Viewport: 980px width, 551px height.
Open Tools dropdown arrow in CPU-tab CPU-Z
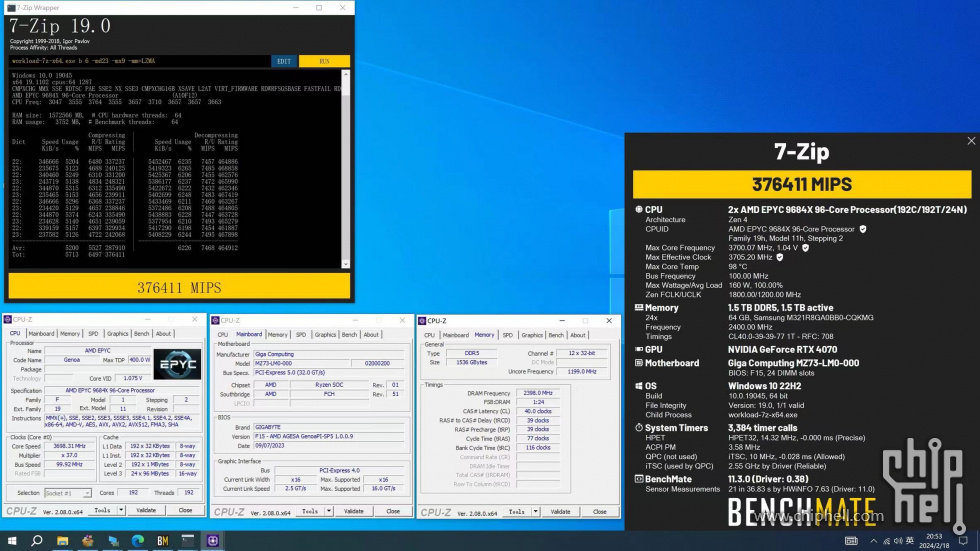[x=121, y=510]
